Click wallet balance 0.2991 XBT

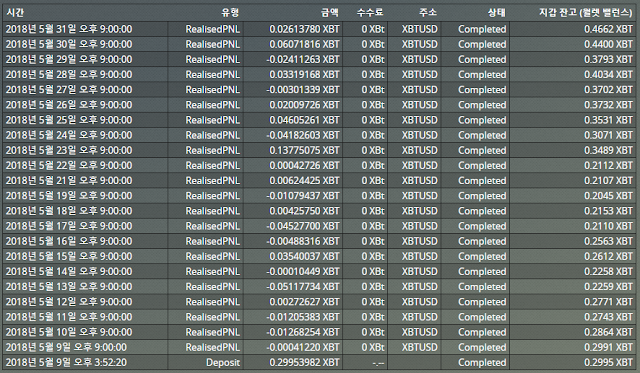609,347
